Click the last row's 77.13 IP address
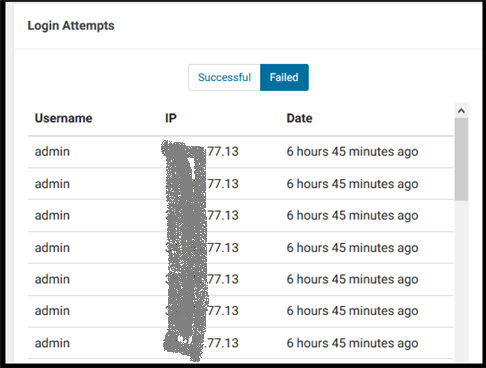 tap(221, 343)
